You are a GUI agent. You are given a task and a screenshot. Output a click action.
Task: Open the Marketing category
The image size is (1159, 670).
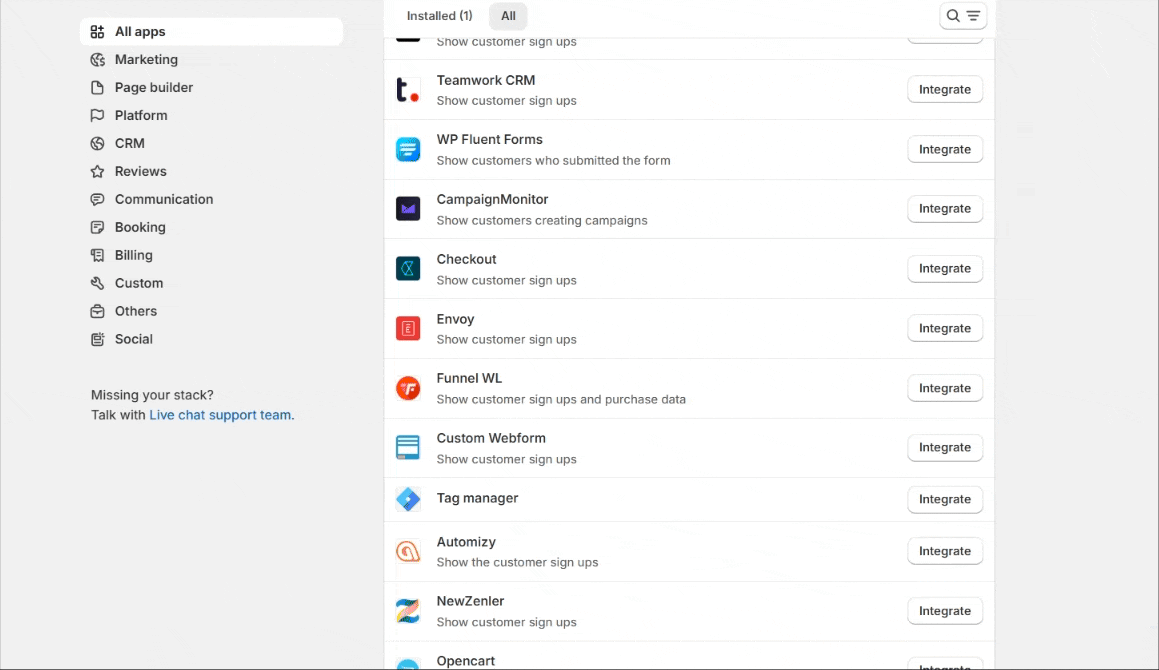[146, 60]
